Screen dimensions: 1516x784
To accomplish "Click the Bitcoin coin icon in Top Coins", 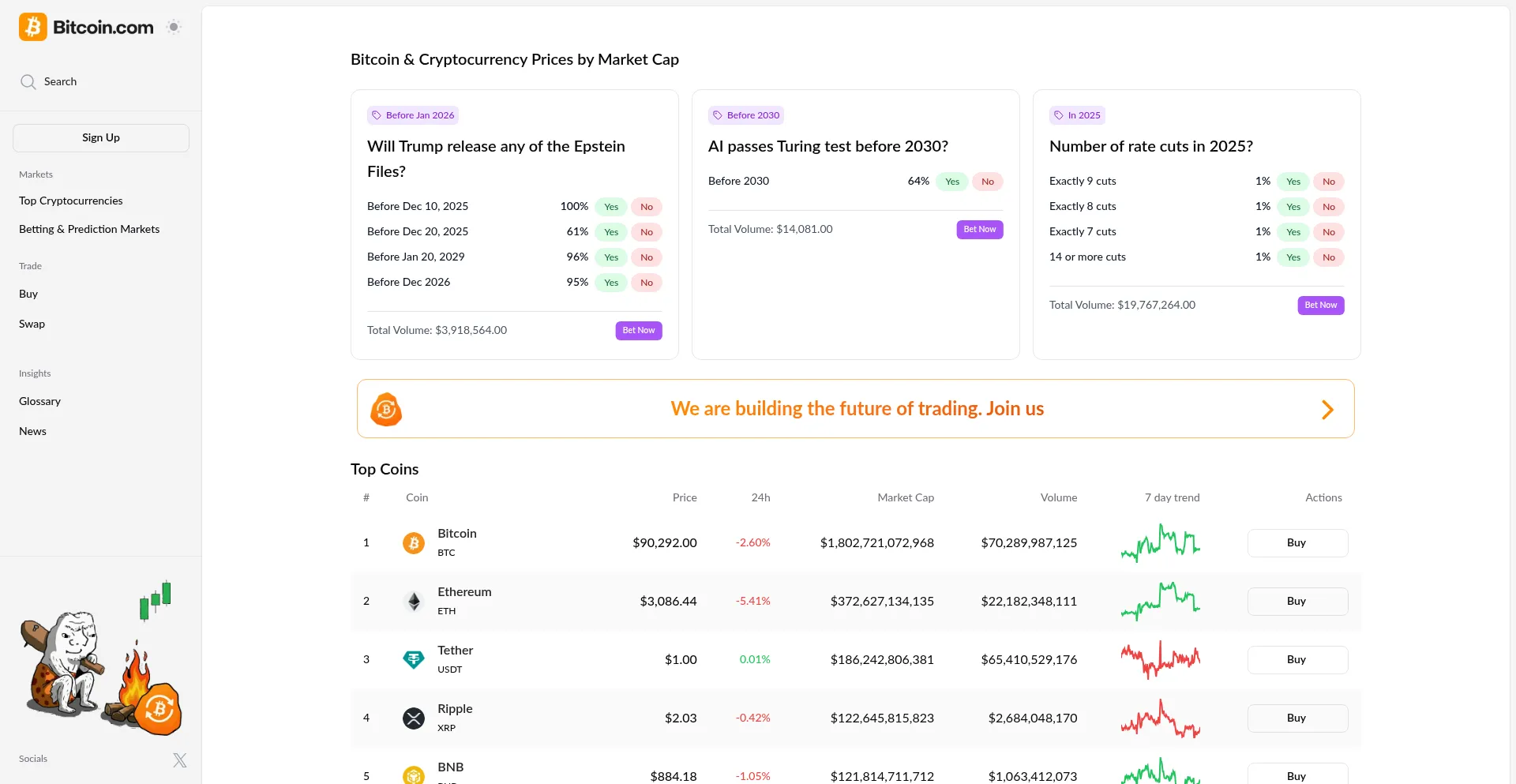I will tap(414, 542).
